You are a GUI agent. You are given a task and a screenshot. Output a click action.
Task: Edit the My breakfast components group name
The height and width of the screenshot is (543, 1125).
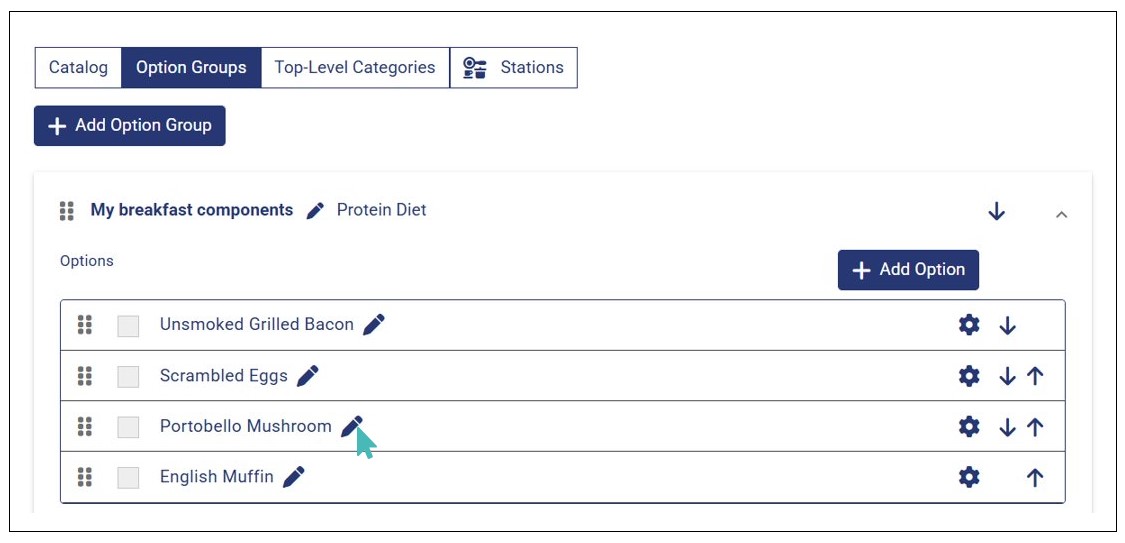(315, 210)
